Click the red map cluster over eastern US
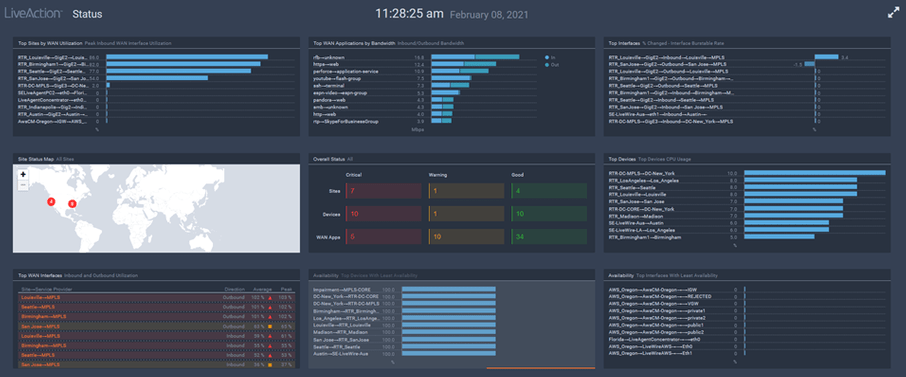Screen dimensions: 906x377 coord(72,204)
